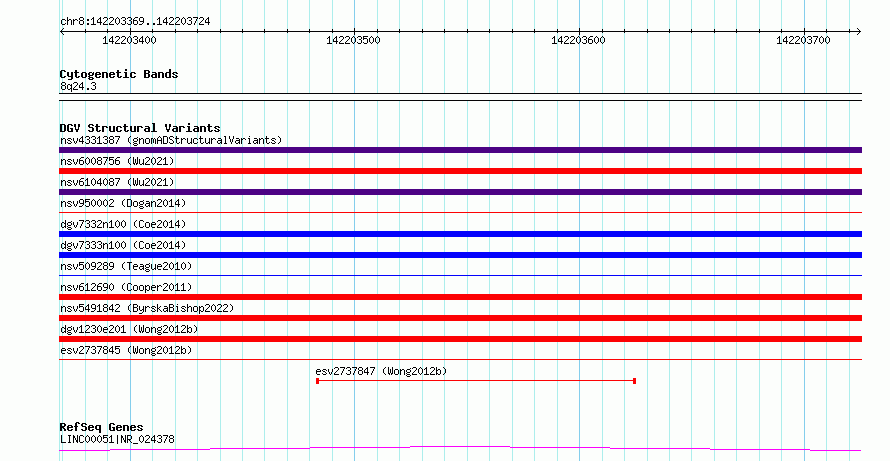The height and width of the screenshot is (461, 890).
Task: Click the chr8:142203369..142203724 region label
Action: tap(135, 21)
